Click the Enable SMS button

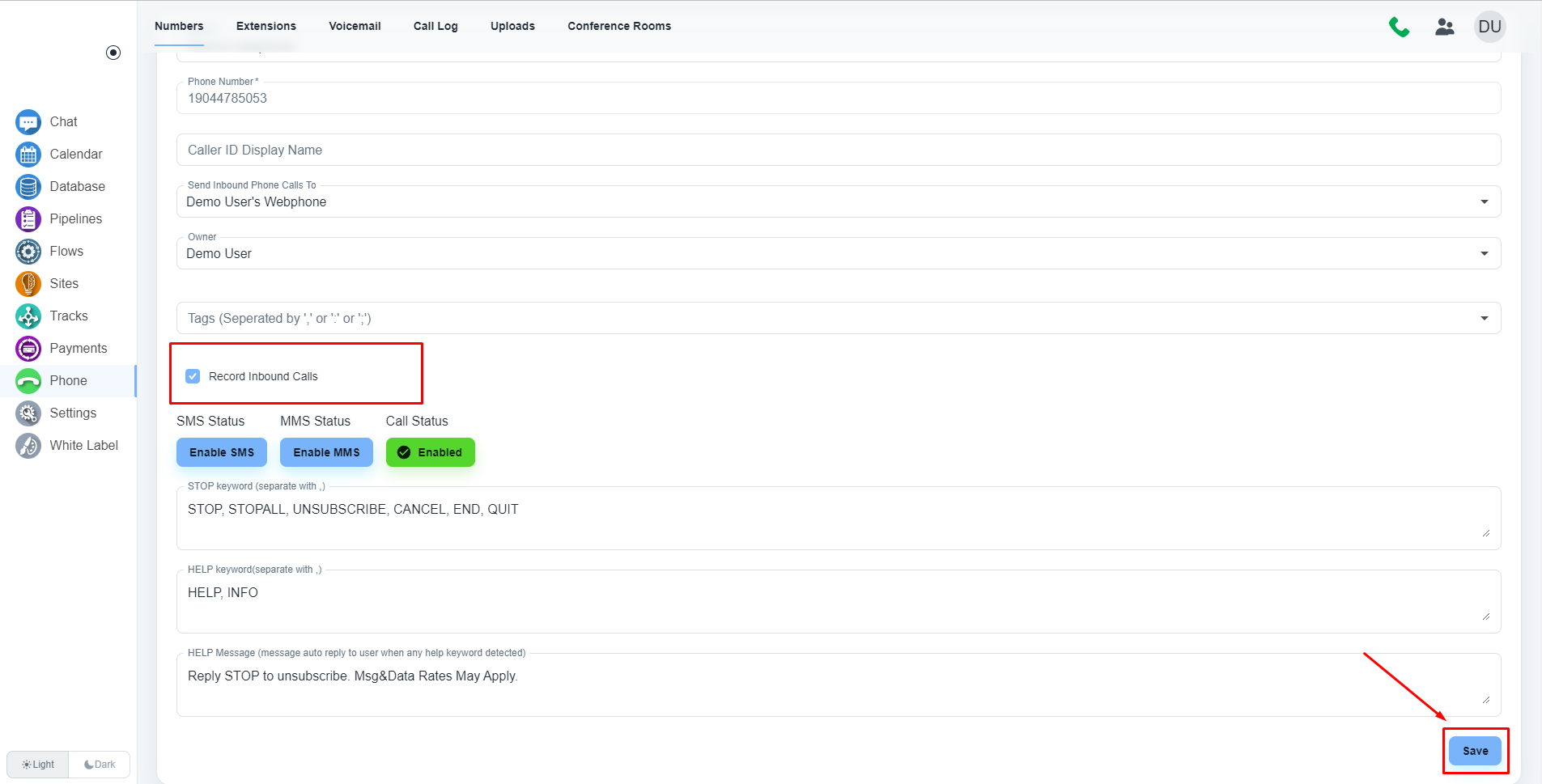[222, 452]
